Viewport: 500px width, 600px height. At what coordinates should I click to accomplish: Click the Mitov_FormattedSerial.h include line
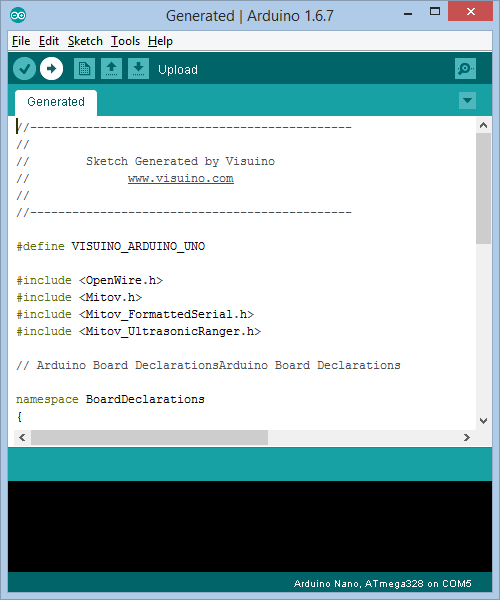(135, 315)
